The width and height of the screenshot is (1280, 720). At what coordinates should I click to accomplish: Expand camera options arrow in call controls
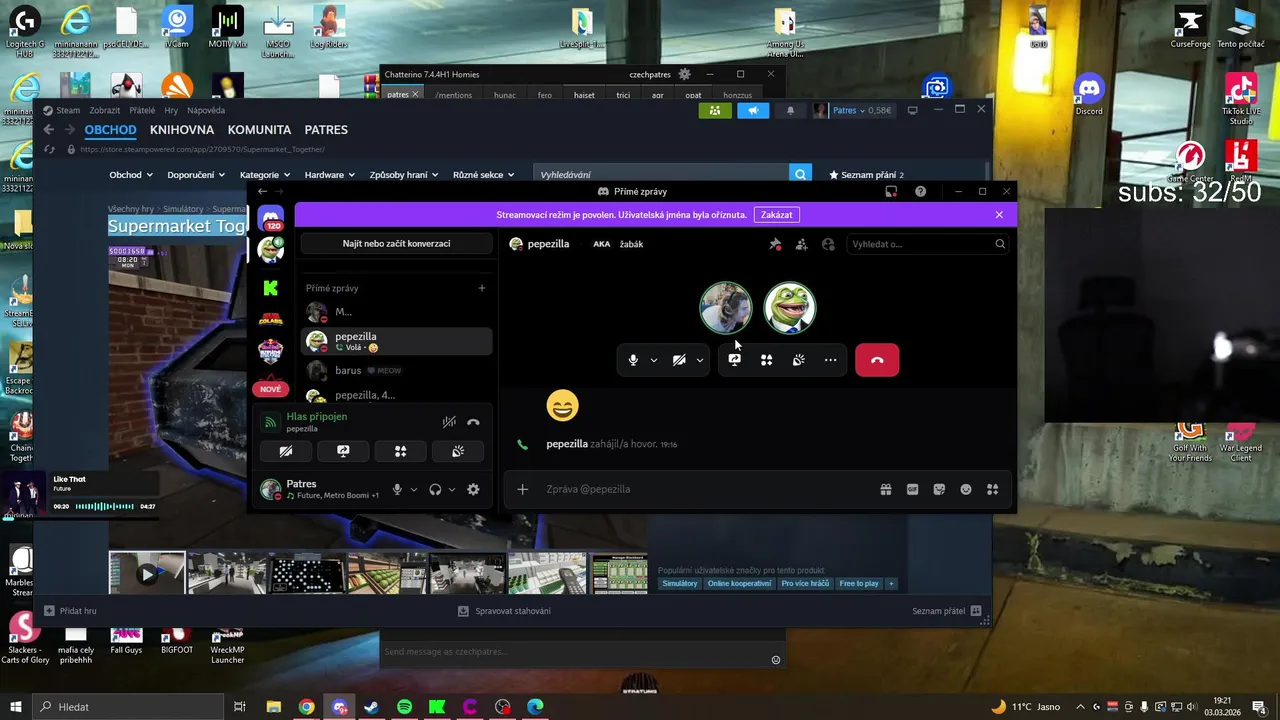(x=699, y=360)
